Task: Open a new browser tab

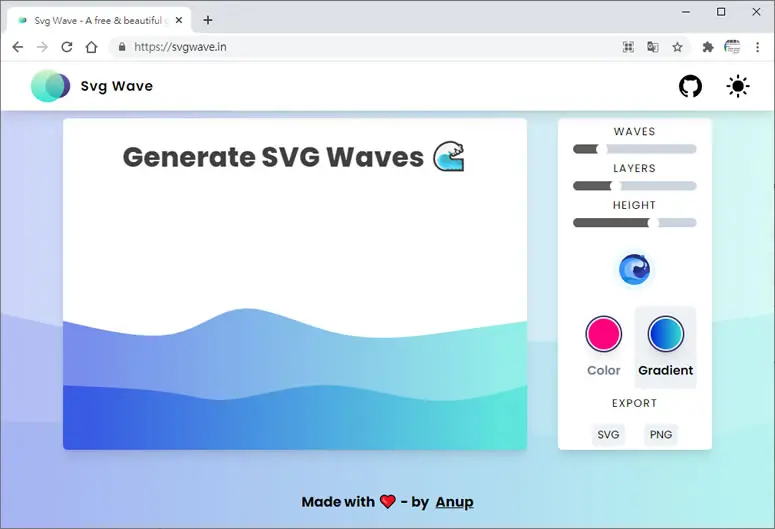Action: tap(208, 20)
